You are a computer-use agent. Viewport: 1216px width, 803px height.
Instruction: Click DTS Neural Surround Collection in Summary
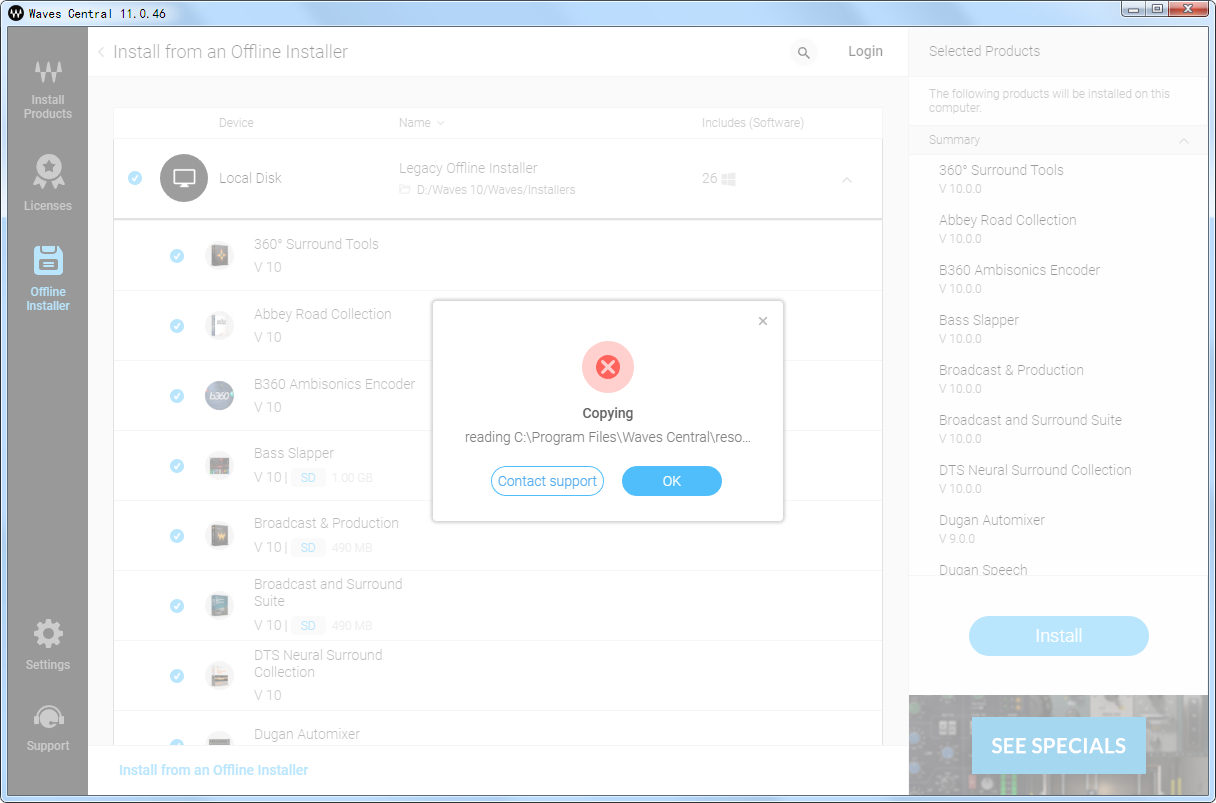[x=1035, y=470]
